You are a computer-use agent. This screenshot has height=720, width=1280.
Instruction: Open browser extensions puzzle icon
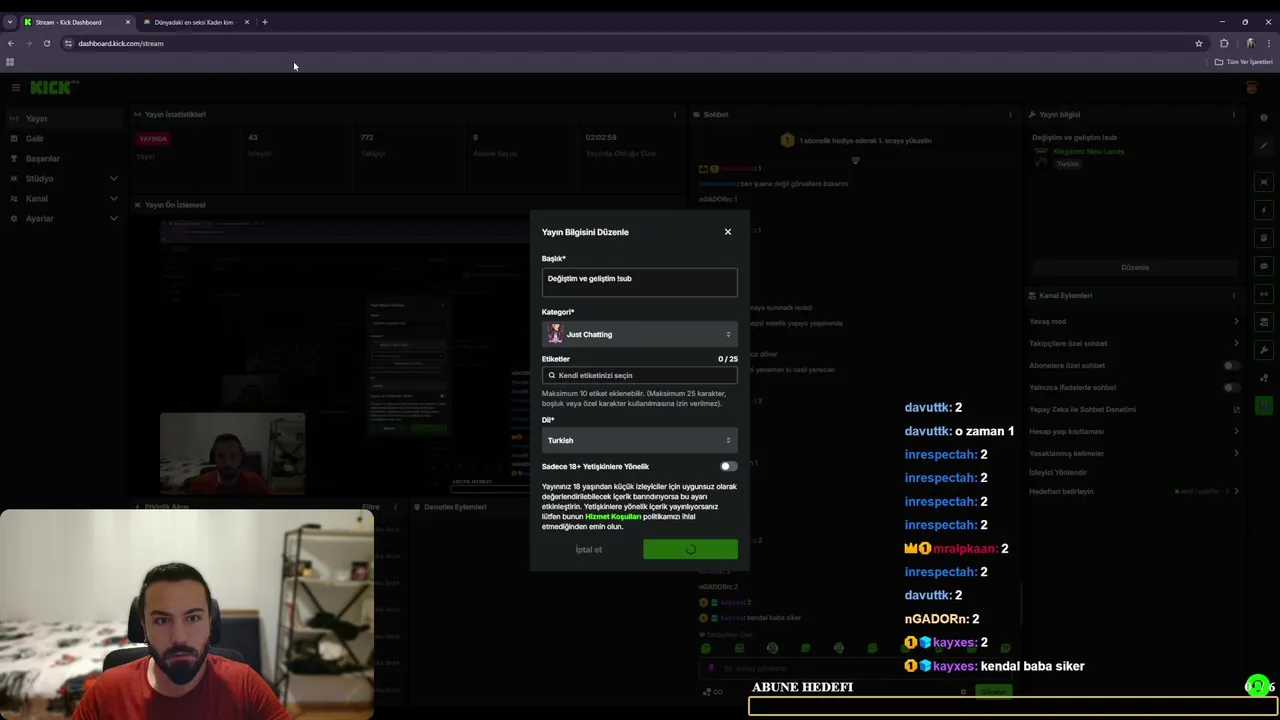(1224, 43)
